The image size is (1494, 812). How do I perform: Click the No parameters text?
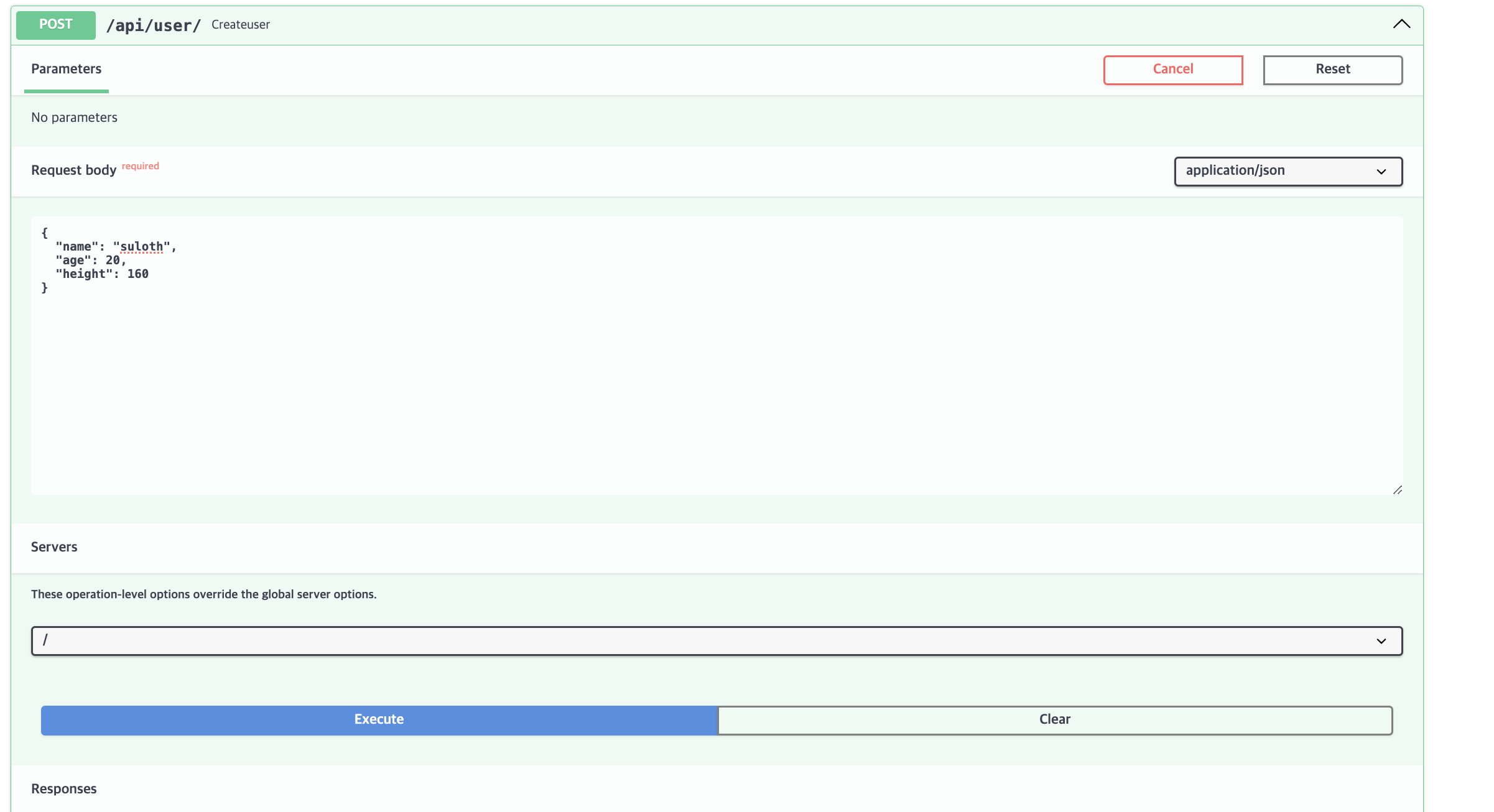pos(74,118)
